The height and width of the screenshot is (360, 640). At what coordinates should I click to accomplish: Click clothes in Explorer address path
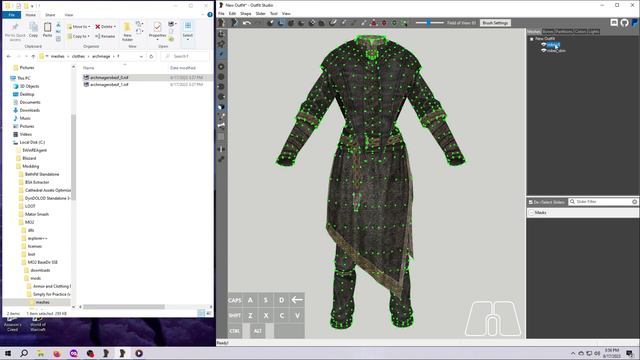(x=78, y=56)
